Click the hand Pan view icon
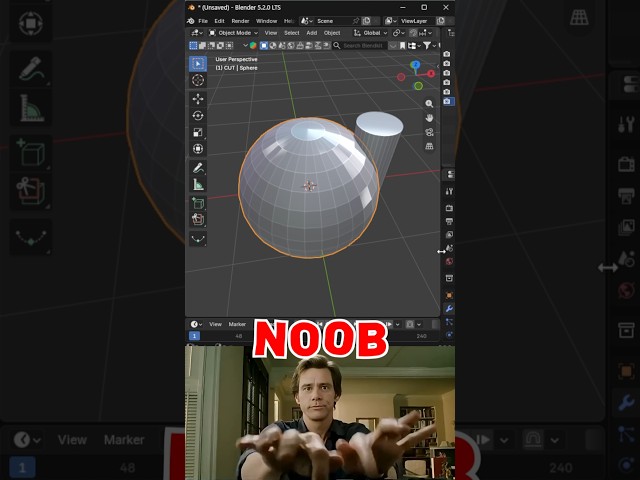The height and width of the screenshot is (480, 640). [x=429, y=118]
